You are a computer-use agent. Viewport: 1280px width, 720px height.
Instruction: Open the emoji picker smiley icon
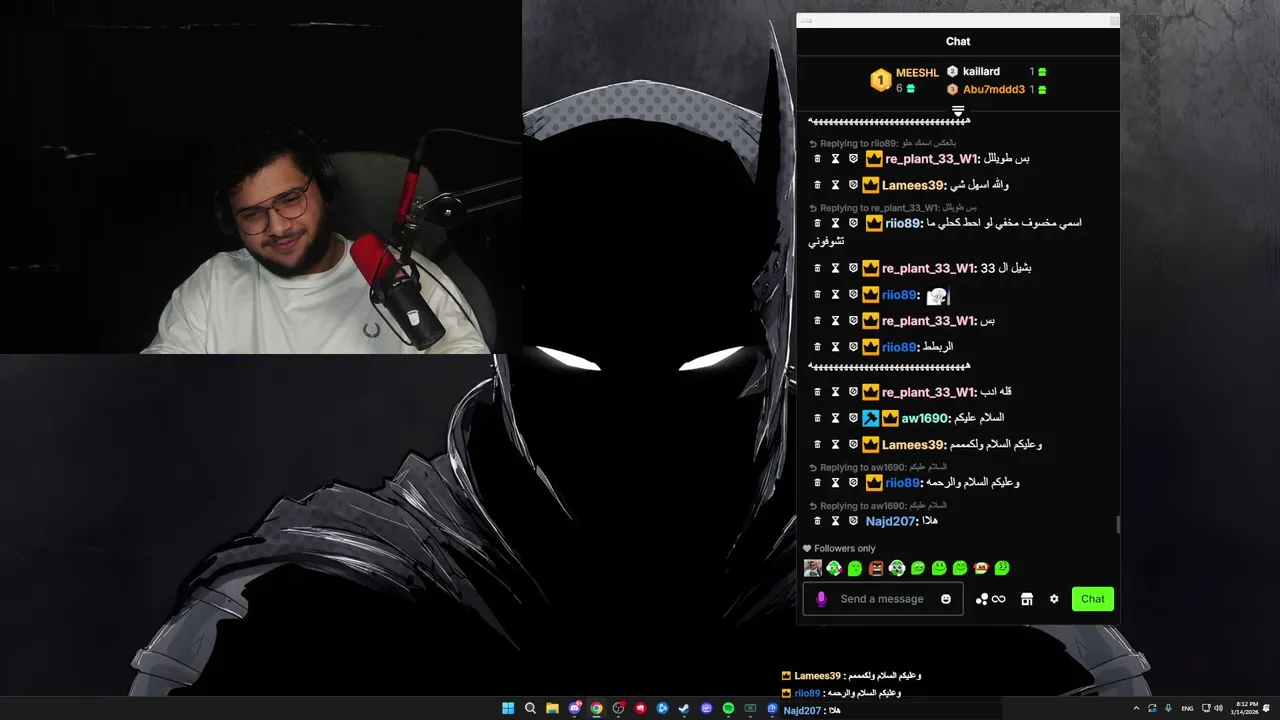point(946,599)
